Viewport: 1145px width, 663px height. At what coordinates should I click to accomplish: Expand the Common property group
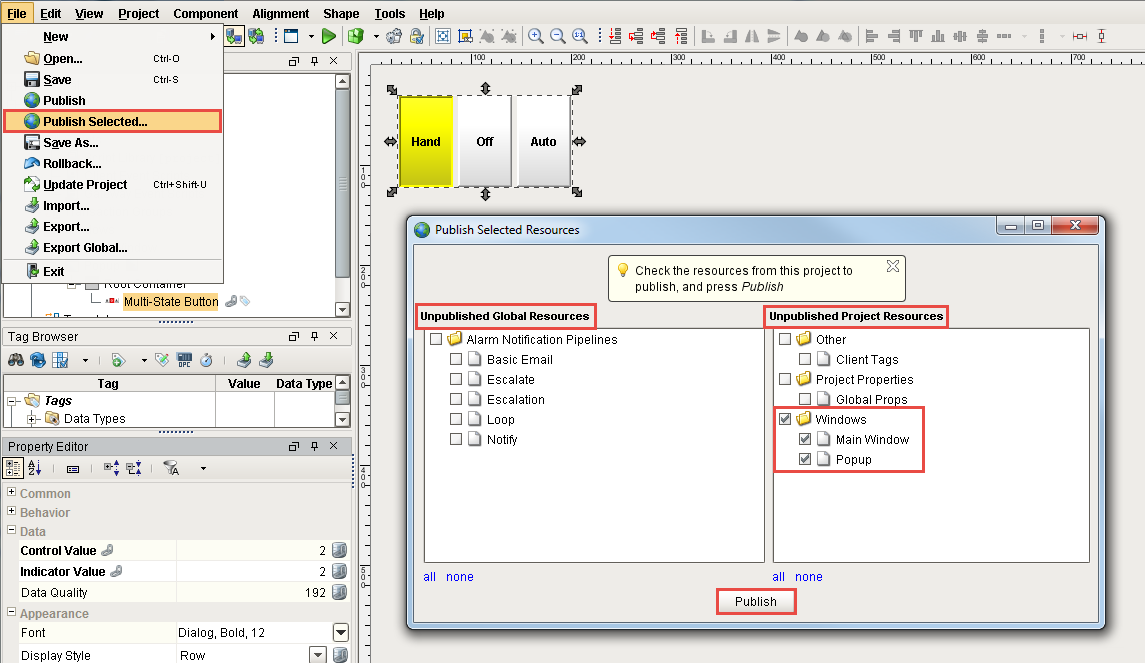[x=12, y=493]
